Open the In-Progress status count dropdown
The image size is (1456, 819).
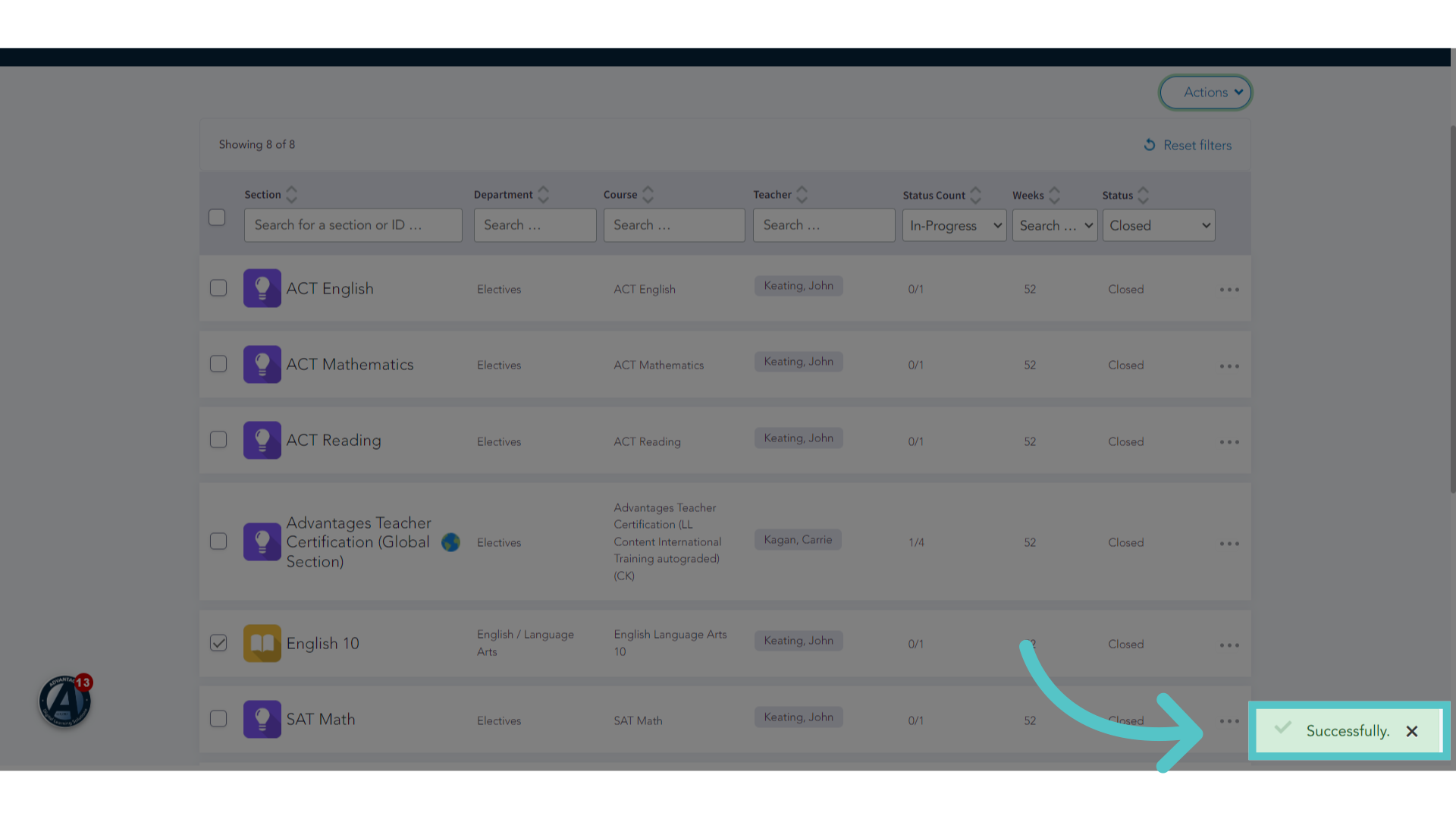[x=954, y=225]
